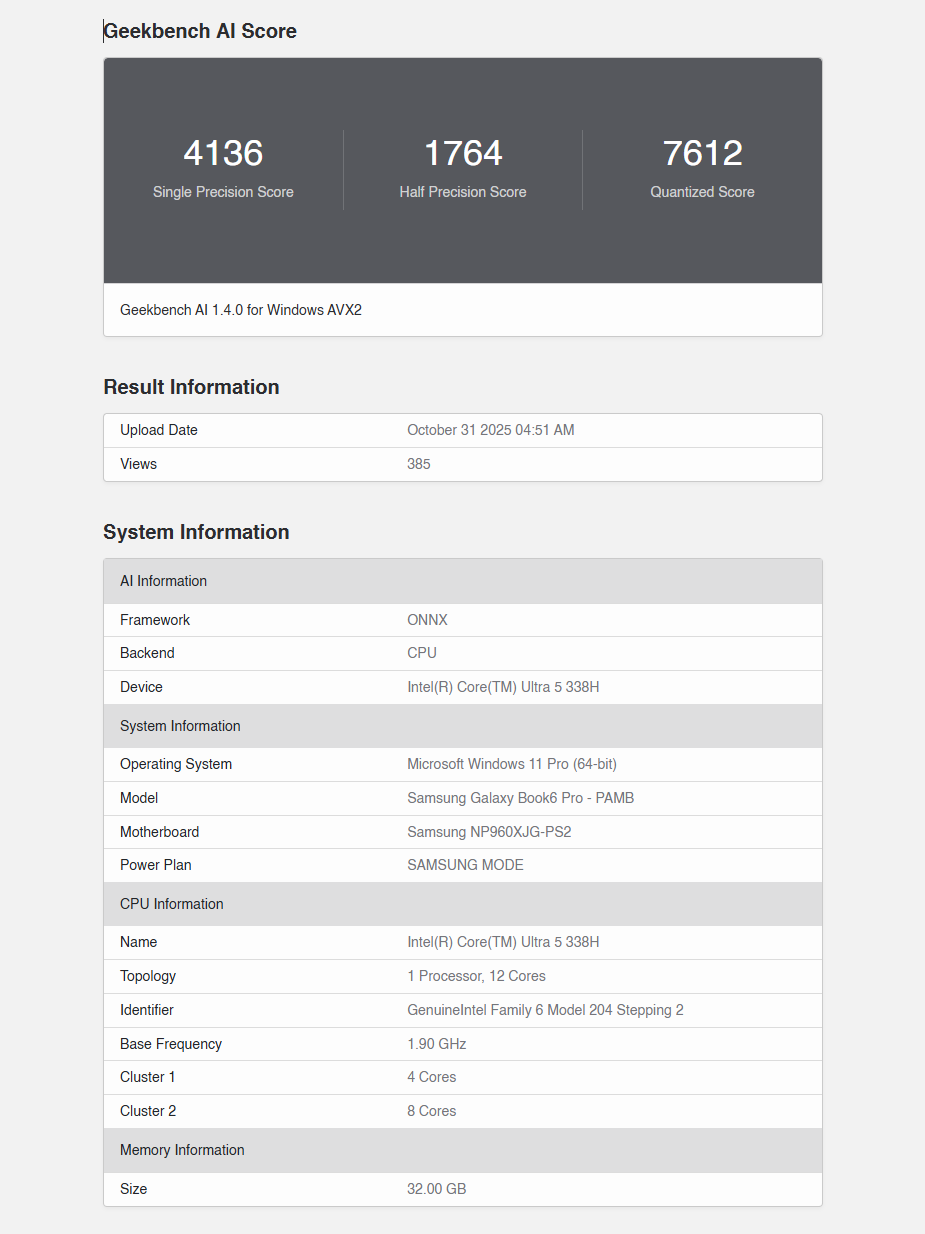Click the Result Information heading
The image size is (925, 1234).
point(191,387)
